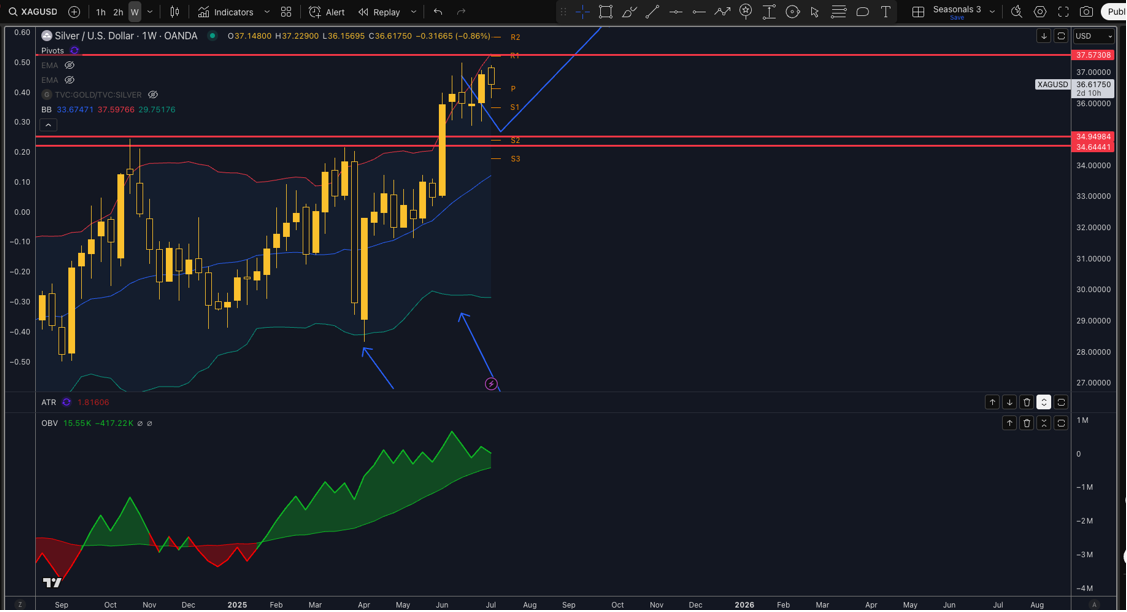Open the timeframe list dropdown arrow

coord(150,12)
